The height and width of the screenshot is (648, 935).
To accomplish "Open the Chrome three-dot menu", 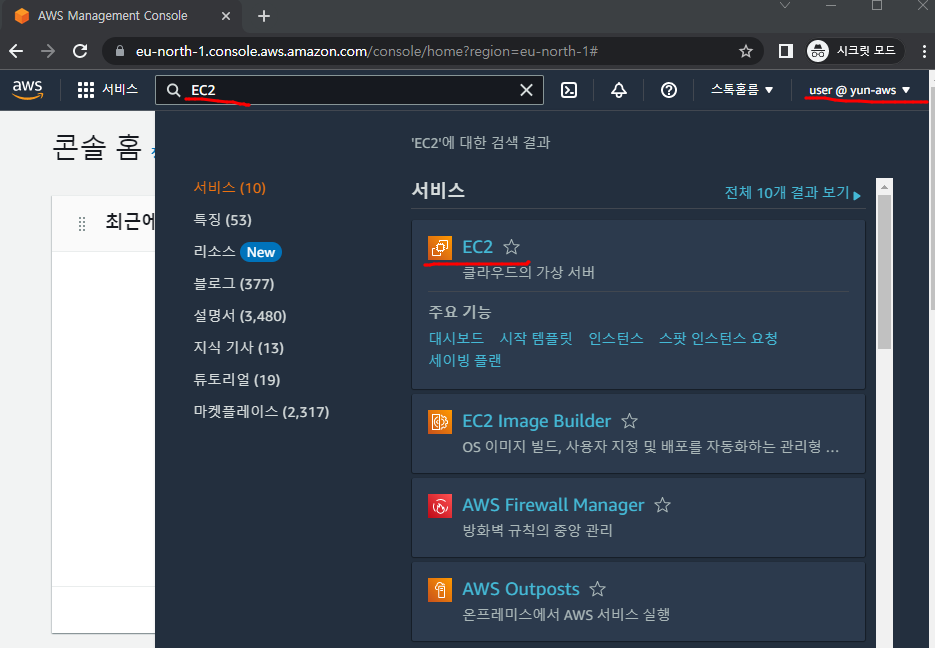I will 924,51.
